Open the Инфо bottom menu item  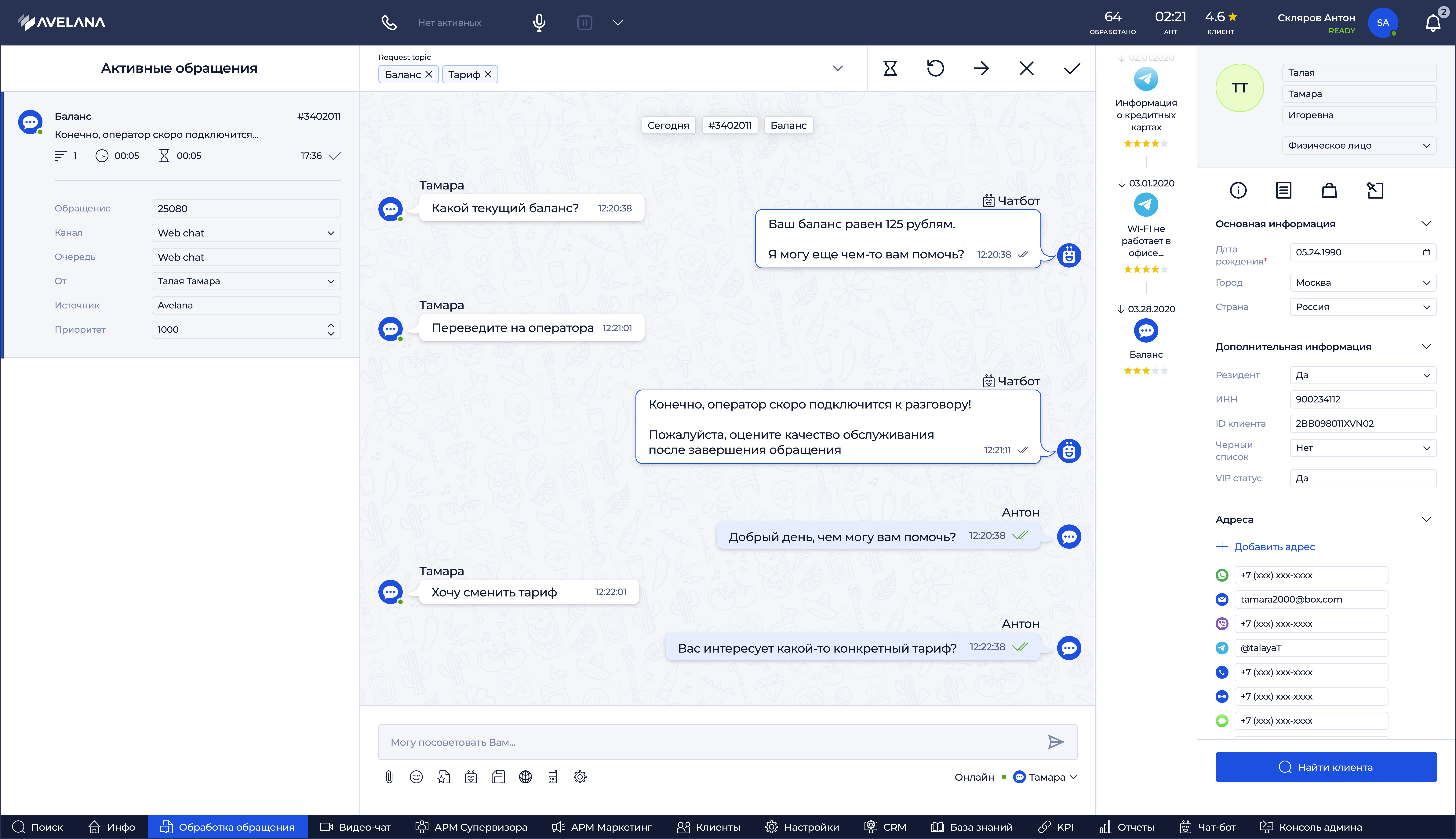112,827
